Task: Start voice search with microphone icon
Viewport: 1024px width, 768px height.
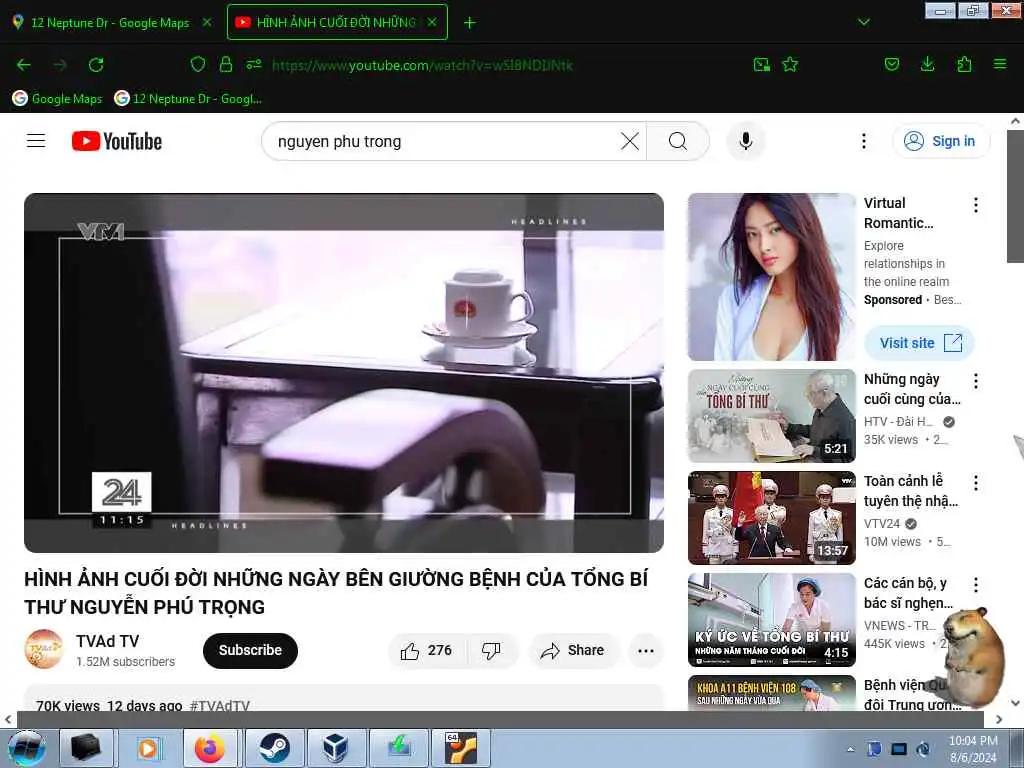Action: [x=746, y=141]
